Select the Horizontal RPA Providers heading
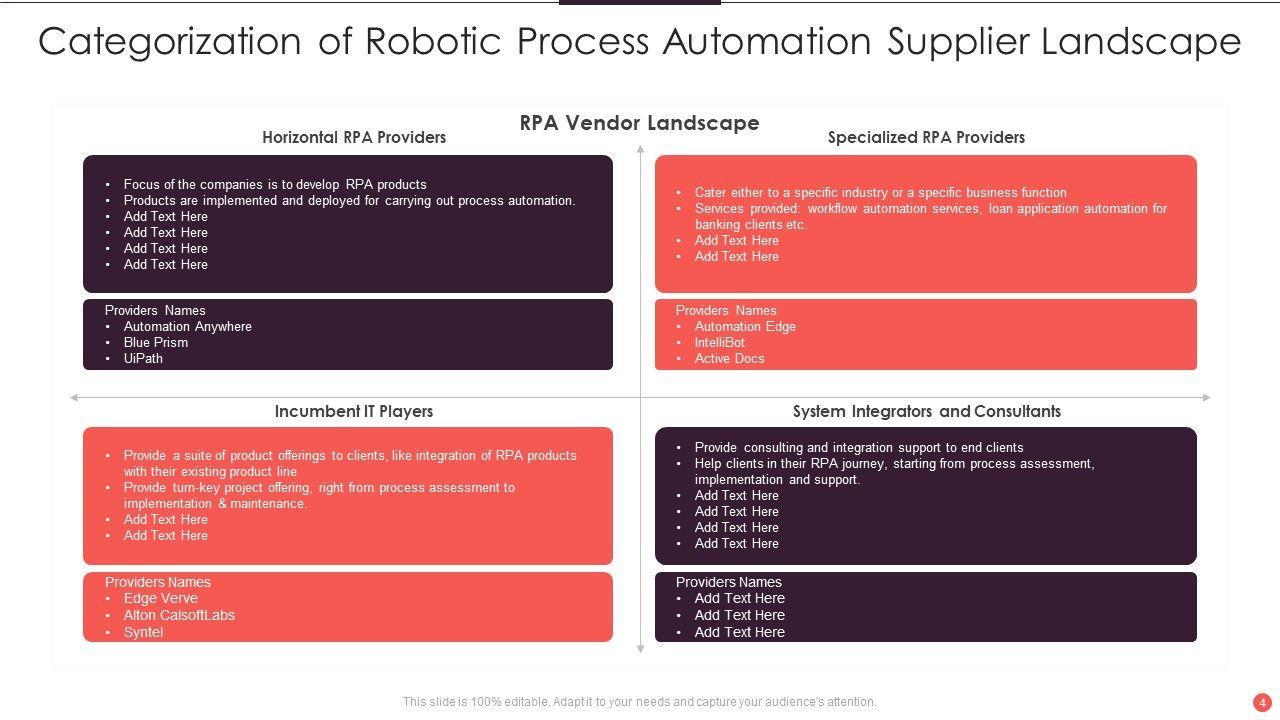Image resolution: width=1280 pixels, height=720 pixels. (354, 137)
